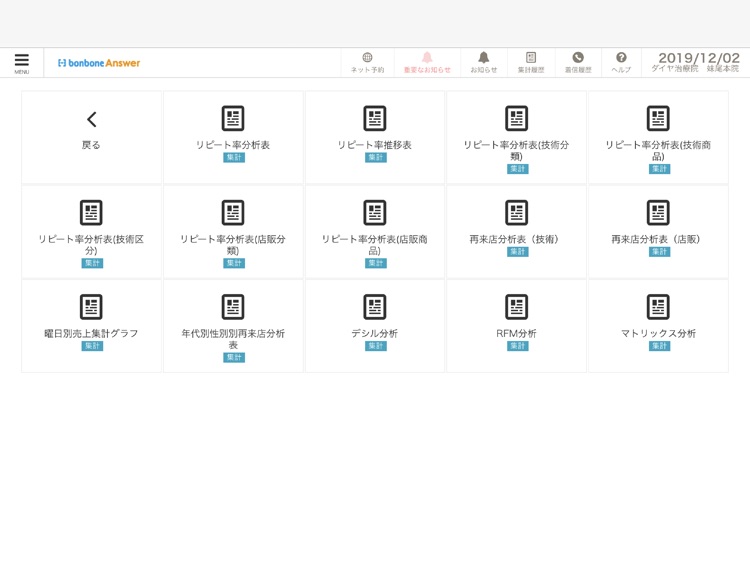750x562 pixels.
Task: Open 再来店分析表（技術）report icon
Action: [517, 212]
